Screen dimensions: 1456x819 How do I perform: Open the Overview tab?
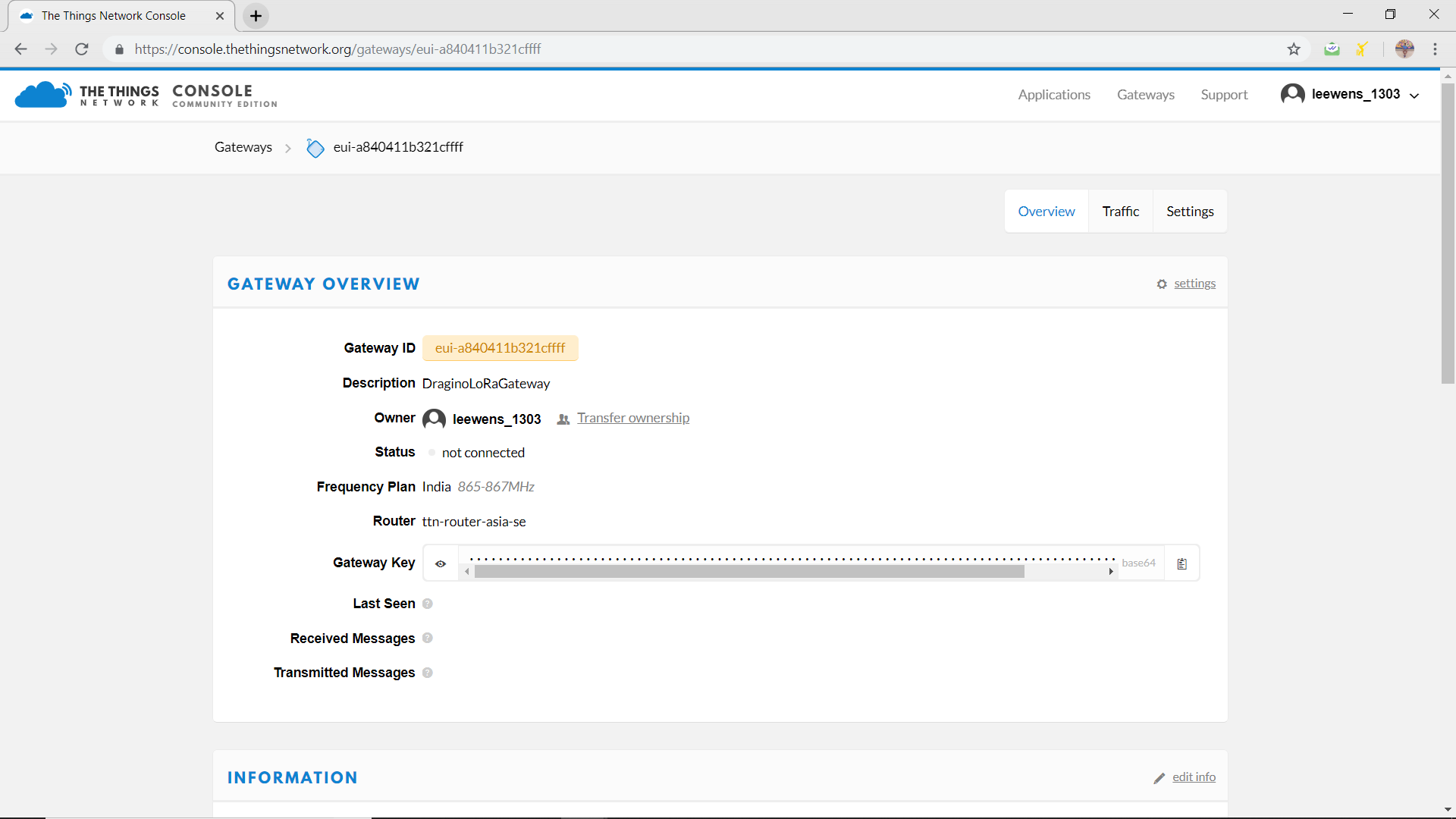[x=1046, y=212]
